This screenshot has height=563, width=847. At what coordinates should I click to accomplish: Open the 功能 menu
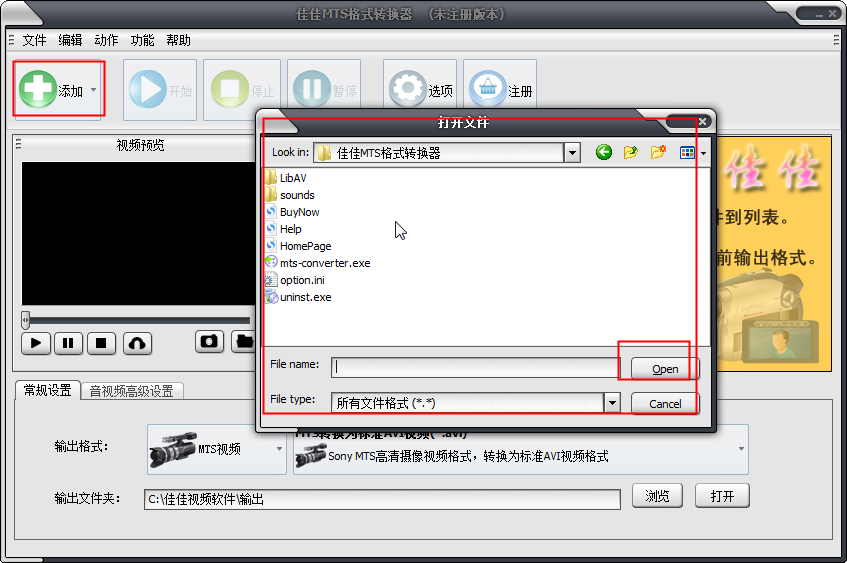point(142,41)
